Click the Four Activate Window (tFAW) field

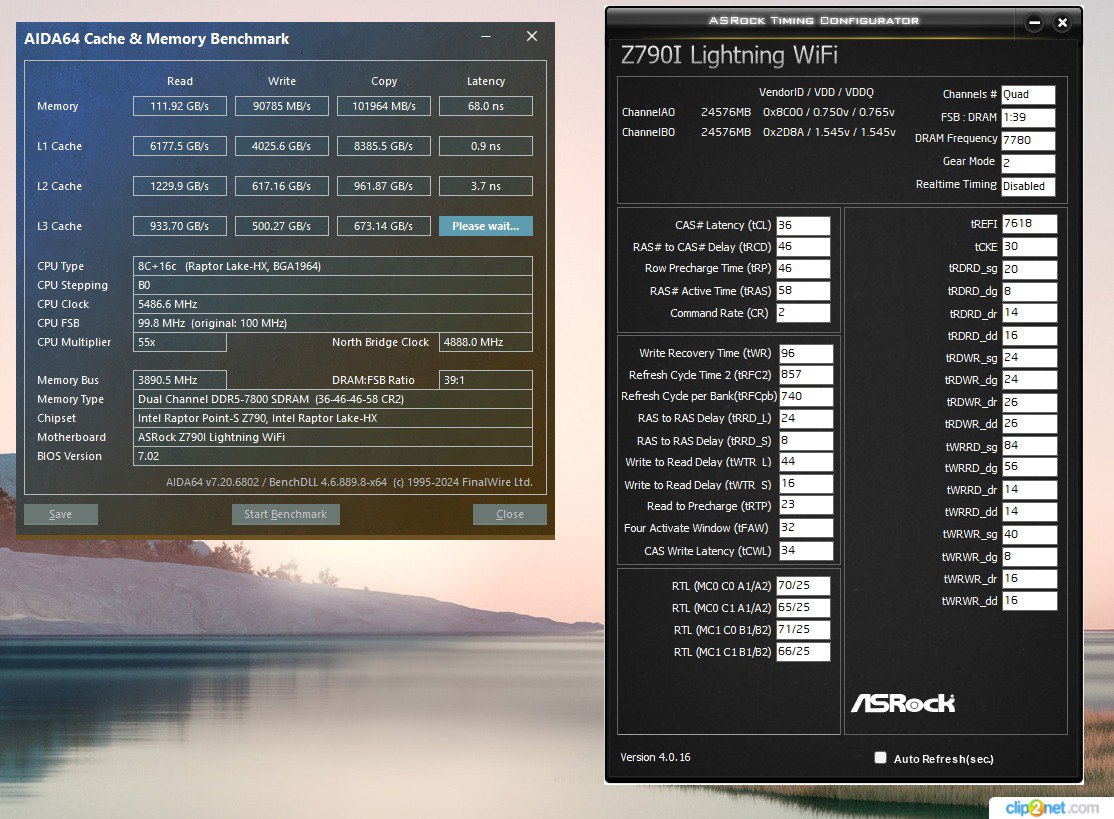point(806,528)
